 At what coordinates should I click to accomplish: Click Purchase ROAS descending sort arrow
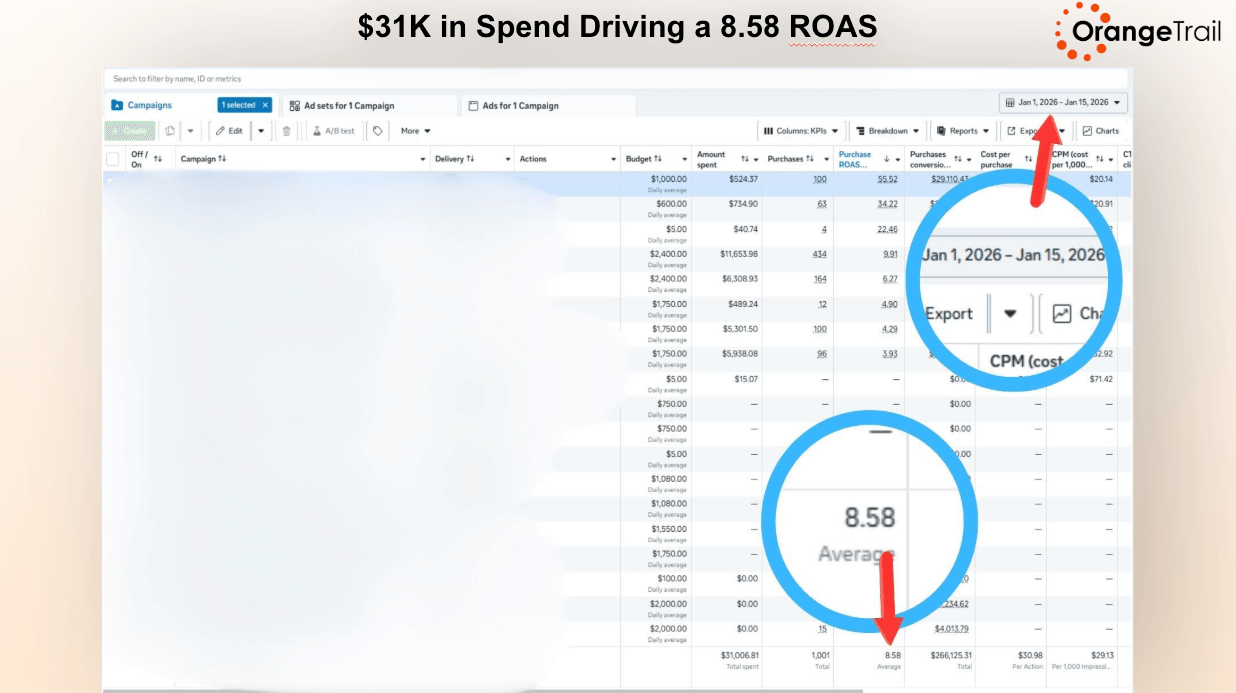886,159
